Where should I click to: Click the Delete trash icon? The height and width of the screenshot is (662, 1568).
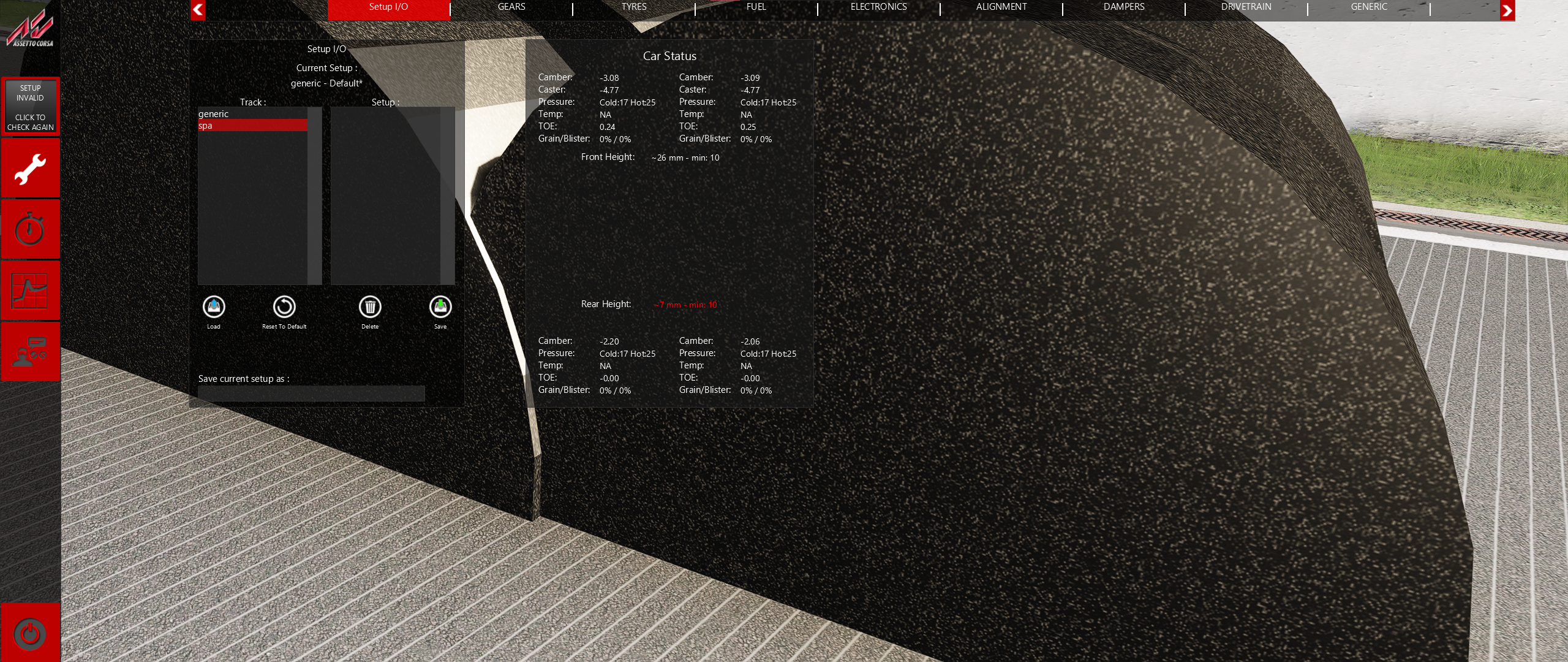[370, 307]
